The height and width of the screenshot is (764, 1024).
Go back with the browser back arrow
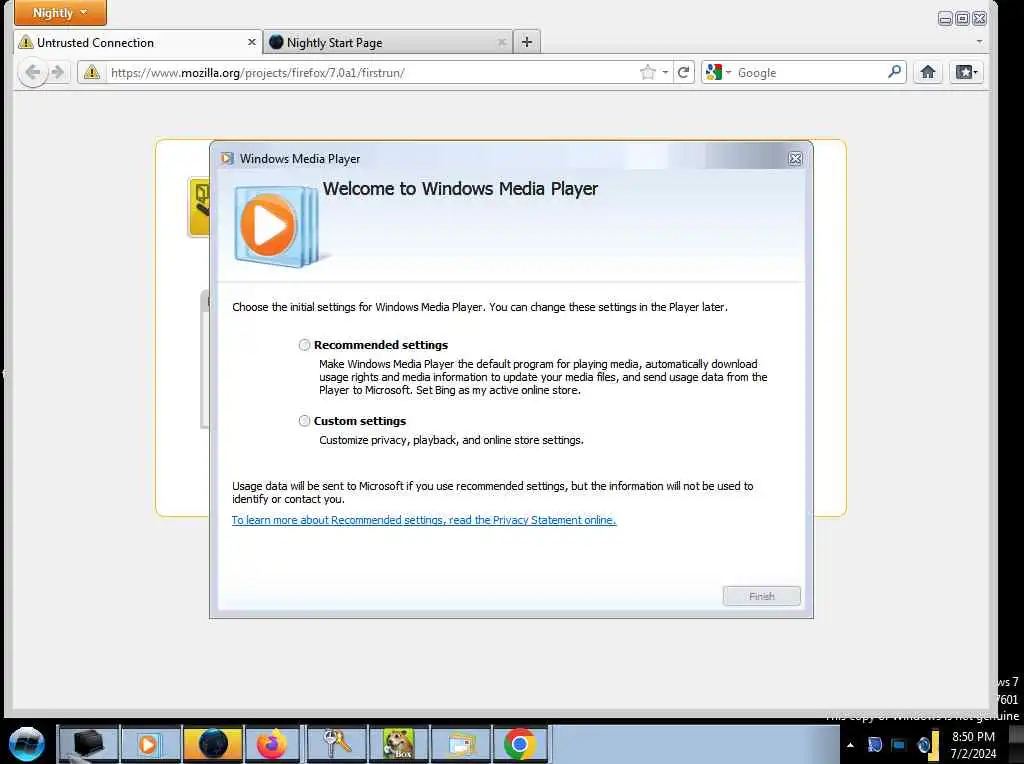(x=33, y=72)
